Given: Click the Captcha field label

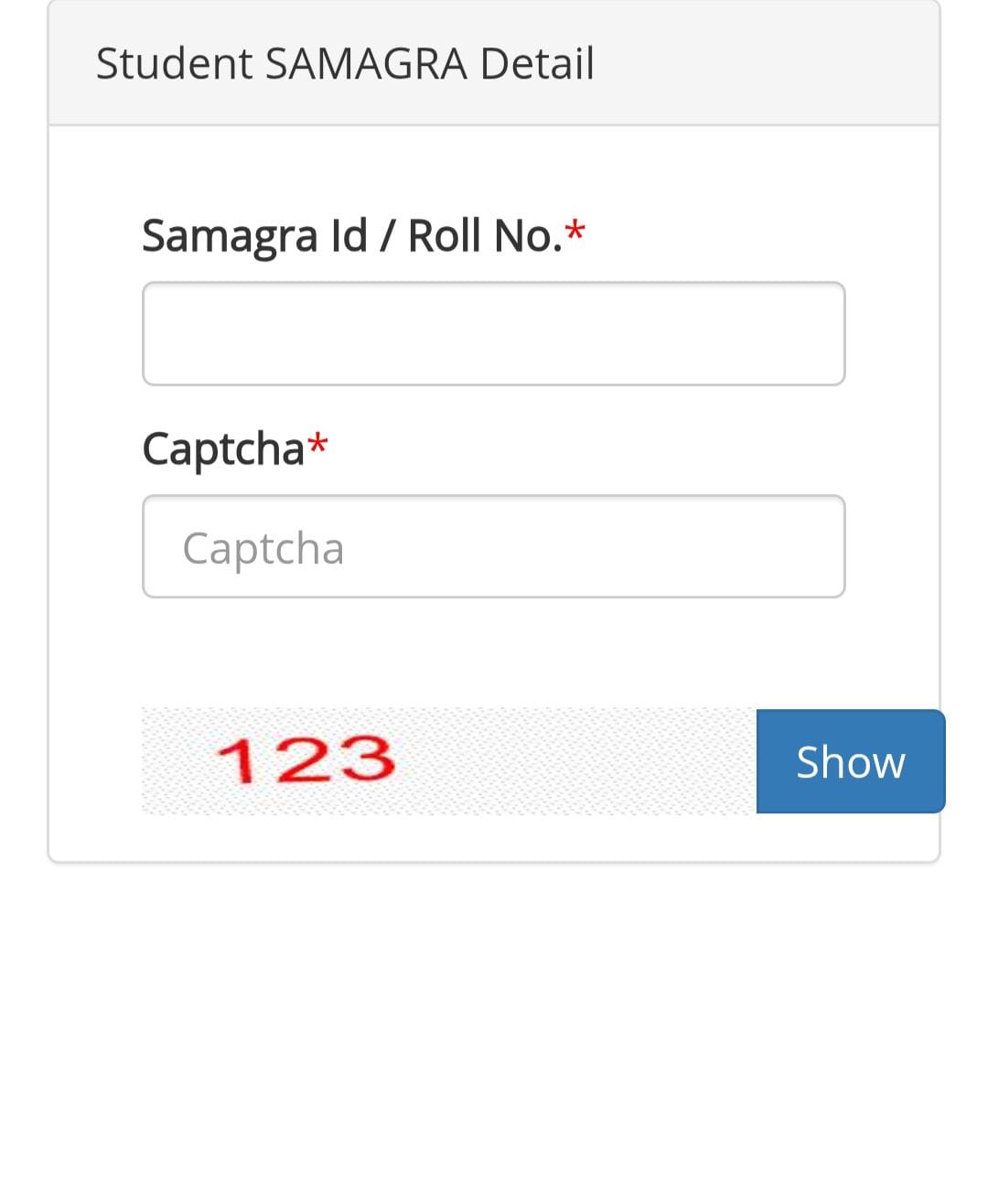Looking at the screenshot, I should click(223, 449).
